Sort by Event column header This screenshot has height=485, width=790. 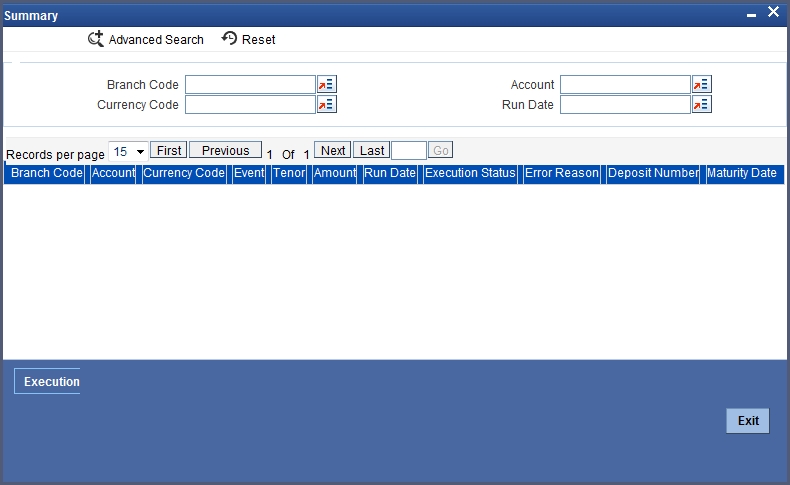click(x=249, y=173)
